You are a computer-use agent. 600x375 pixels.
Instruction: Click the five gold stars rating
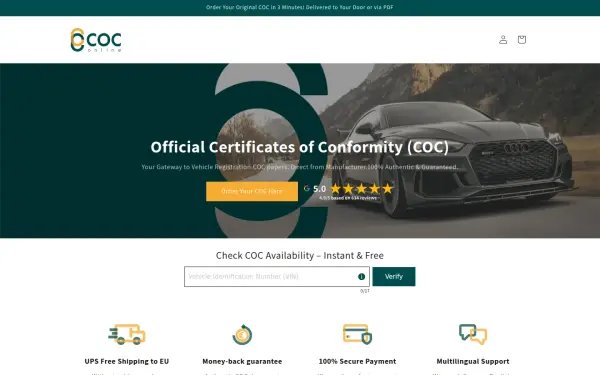pyautogui.click(x=362, y=189)
